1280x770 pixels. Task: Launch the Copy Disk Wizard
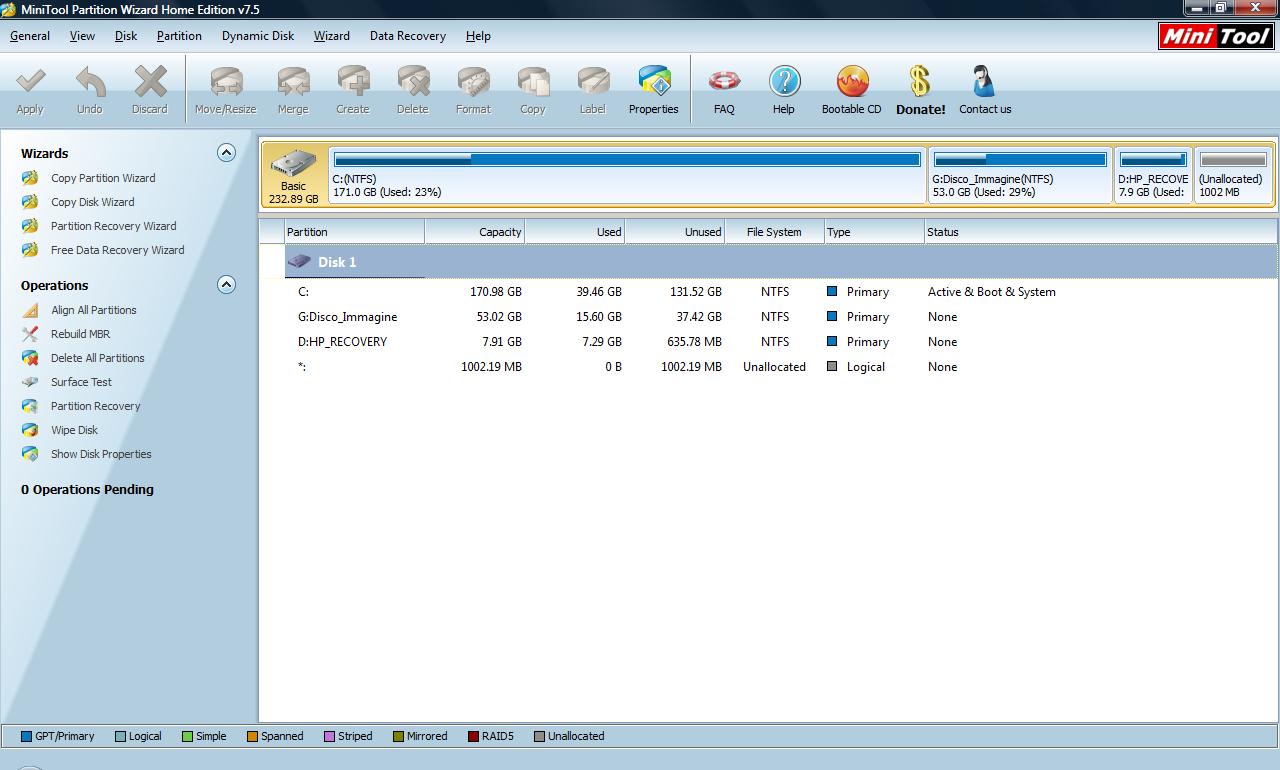click(92, 202)
